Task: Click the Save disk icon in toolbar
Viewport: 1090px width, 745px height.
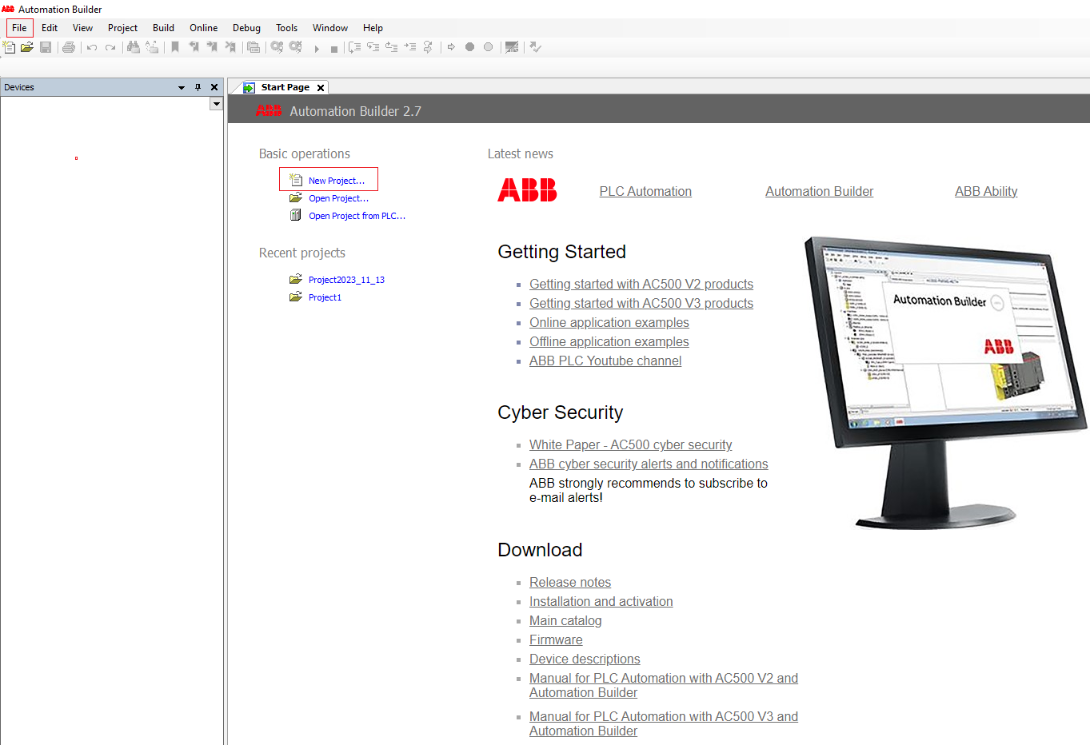Action: pyautogui.click(x=46, y=47)
